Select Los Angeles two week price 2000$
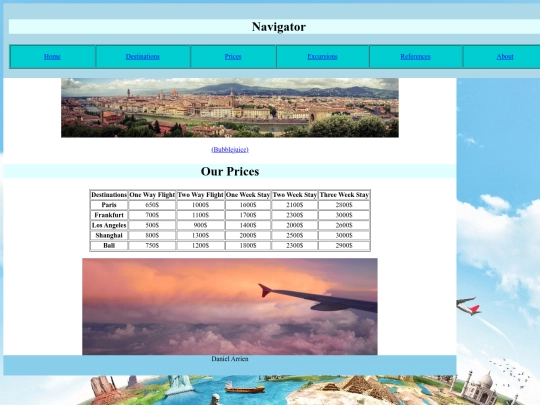540x405 pixels. click(x=294, y=225)
